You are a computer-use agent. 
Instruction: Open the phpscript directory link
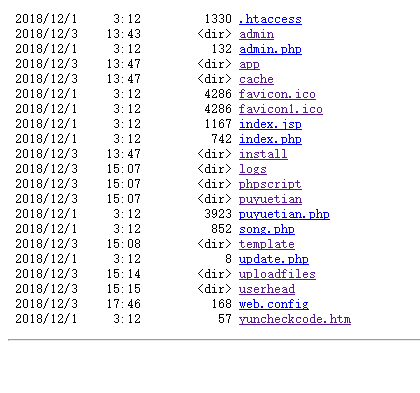[270, 184]
